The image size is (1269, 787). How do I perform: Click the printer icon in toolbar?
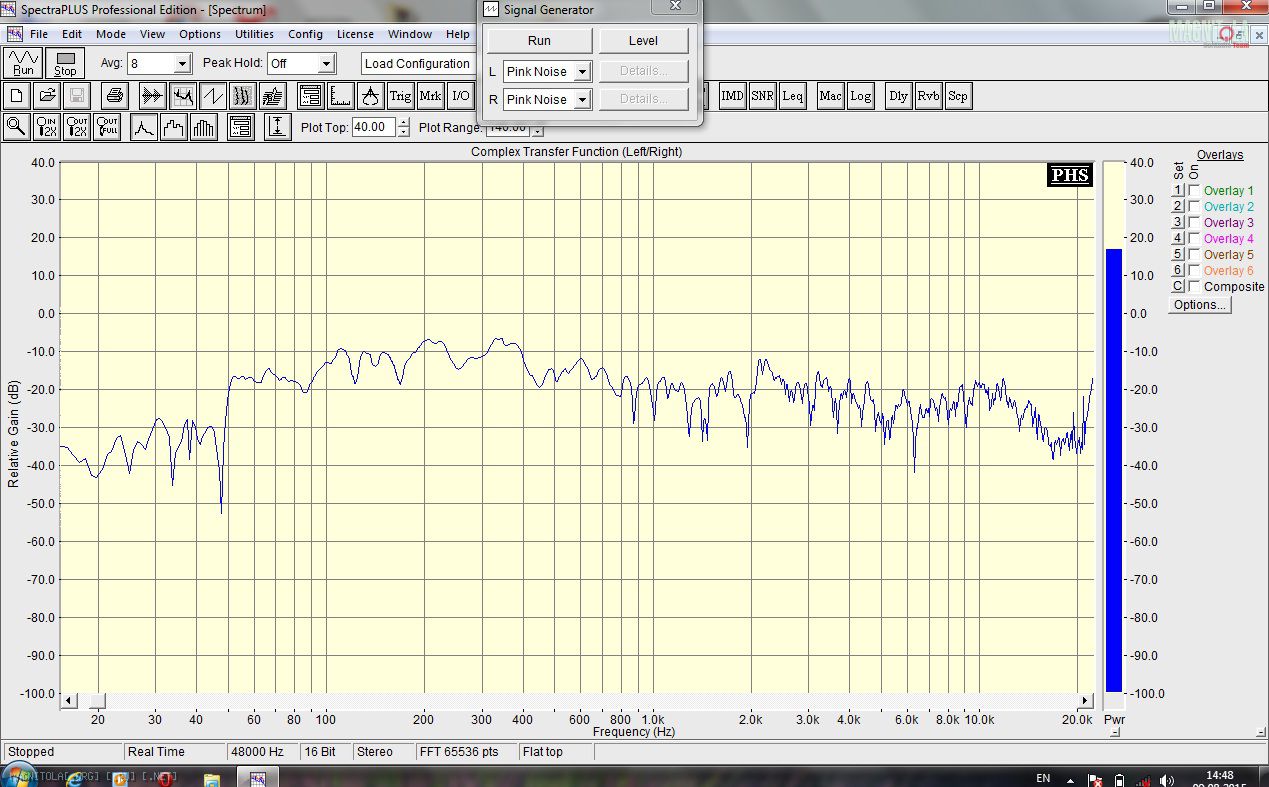[115, 96]
